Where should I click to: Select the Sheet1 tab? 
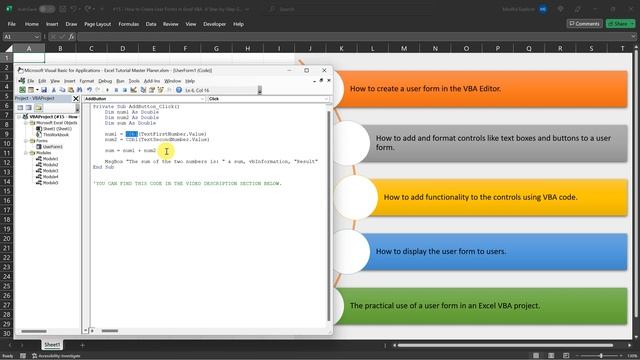[x=52, y=345]
